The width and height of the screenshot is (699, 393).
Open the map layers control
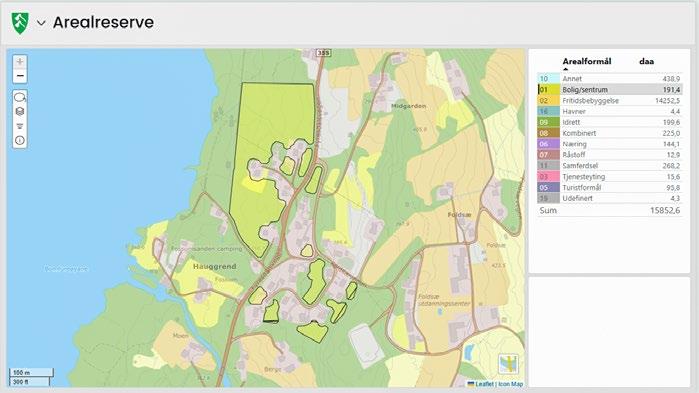(20, 111)
